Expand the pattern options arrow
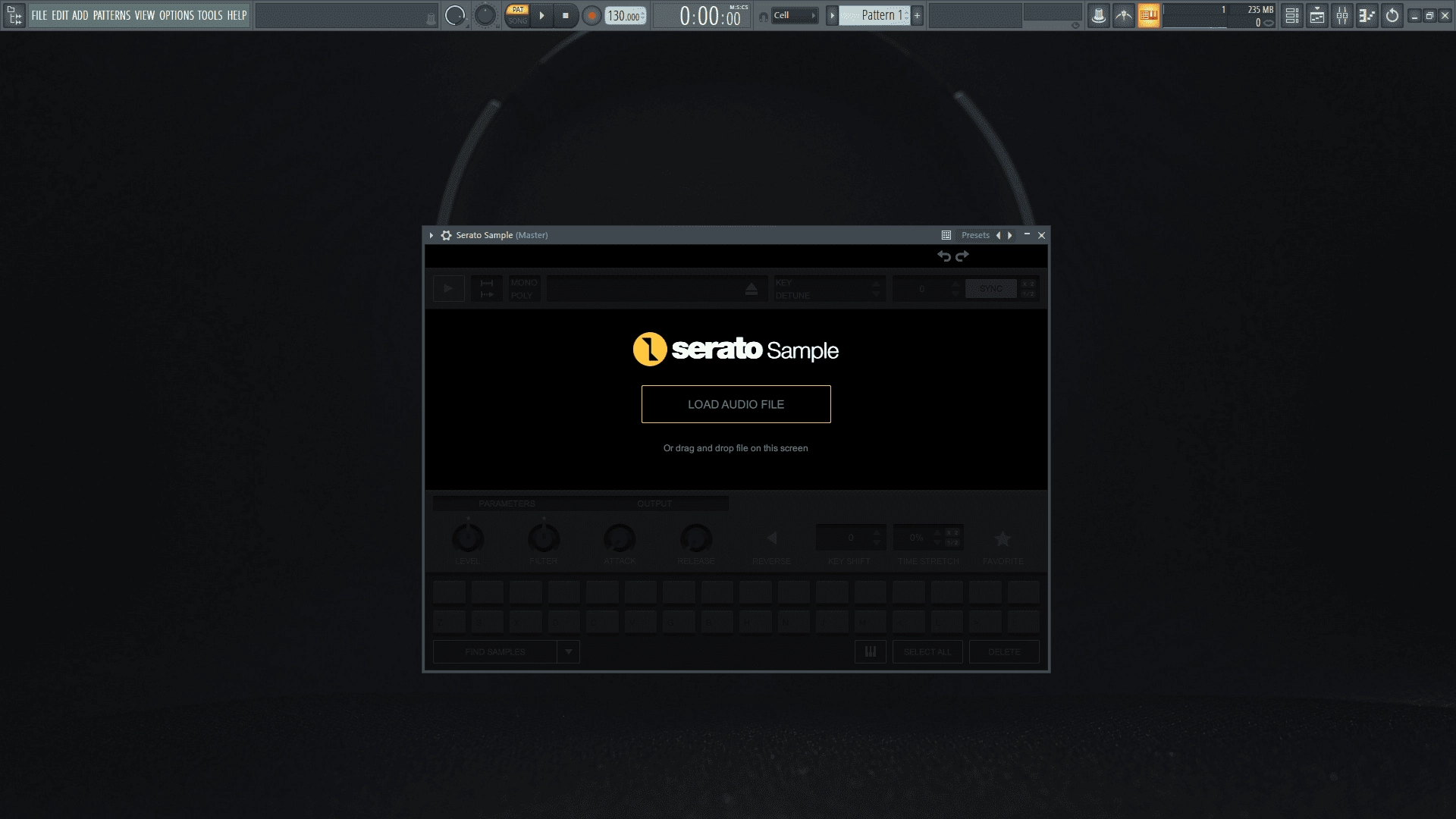Screen dimensions: 1456x819 832,15
